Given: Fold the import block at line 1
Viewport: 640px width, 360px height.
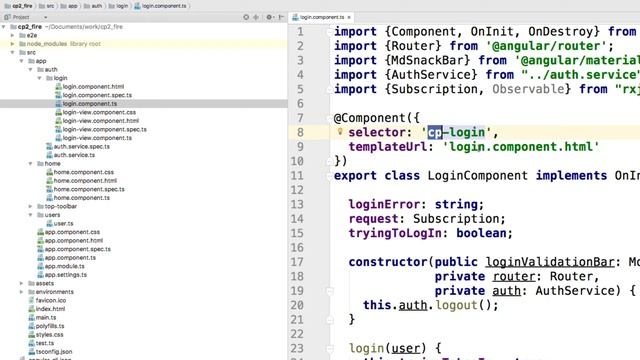Looking at the screenshot, I should coord(329,31).
